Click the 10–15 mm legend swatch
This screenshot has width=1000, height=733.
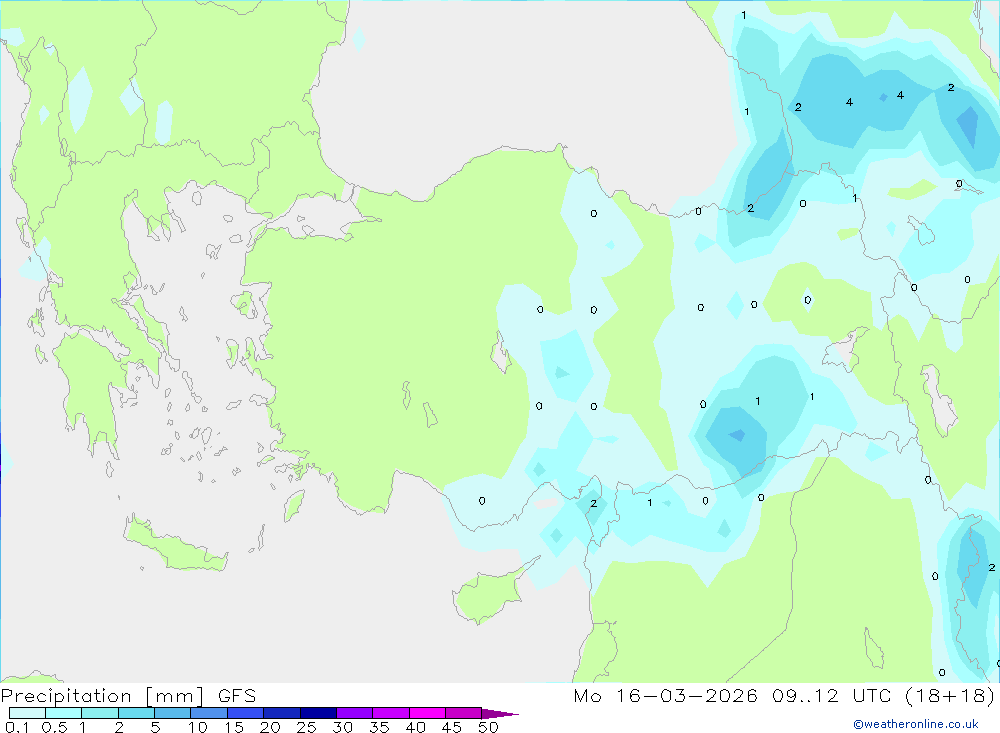click(x=209, y=713)
